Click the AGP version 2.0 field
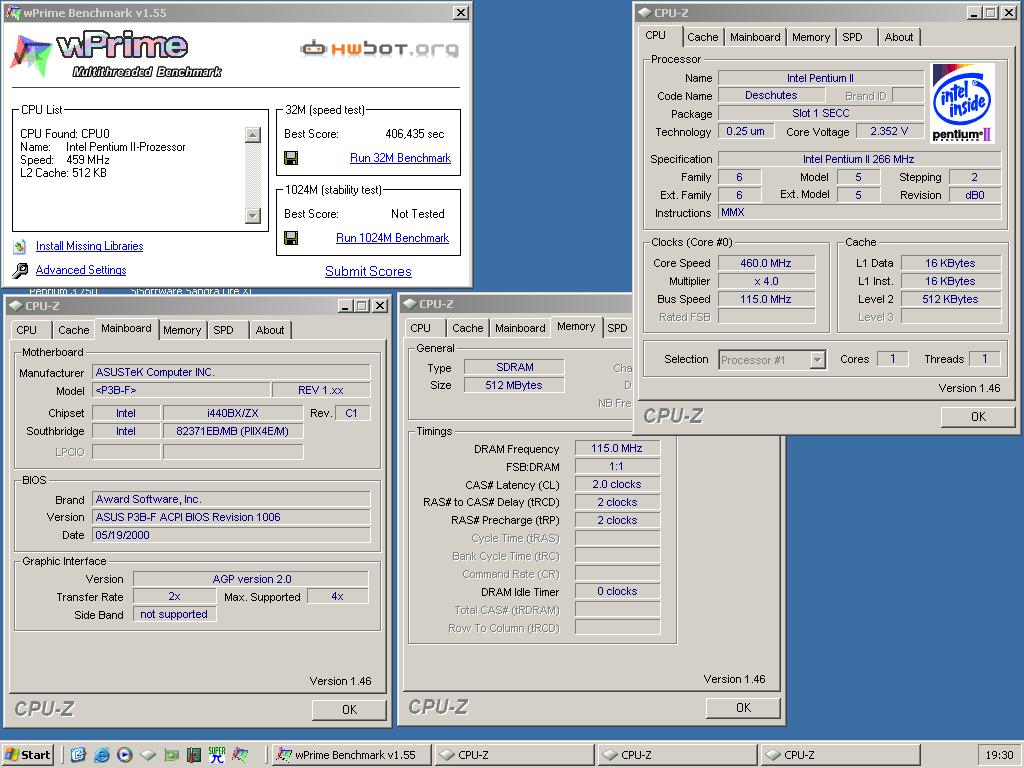The image size is (1024, 768). 251,579
